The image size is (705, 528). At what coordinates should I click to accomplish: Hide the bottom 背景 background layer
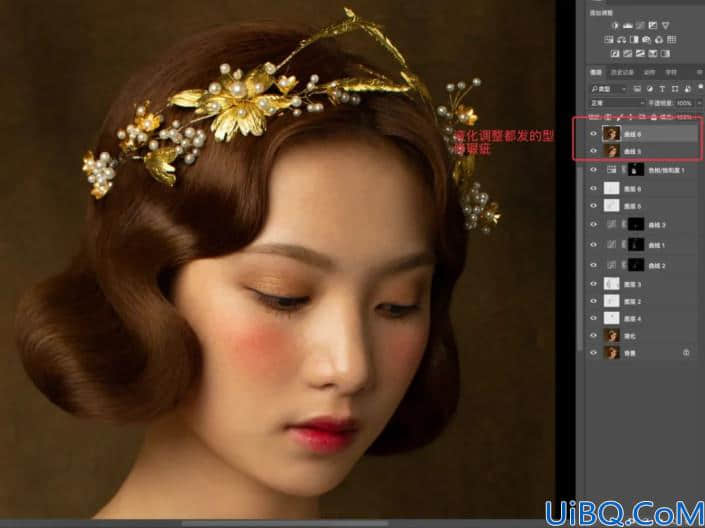click(593, 353)
